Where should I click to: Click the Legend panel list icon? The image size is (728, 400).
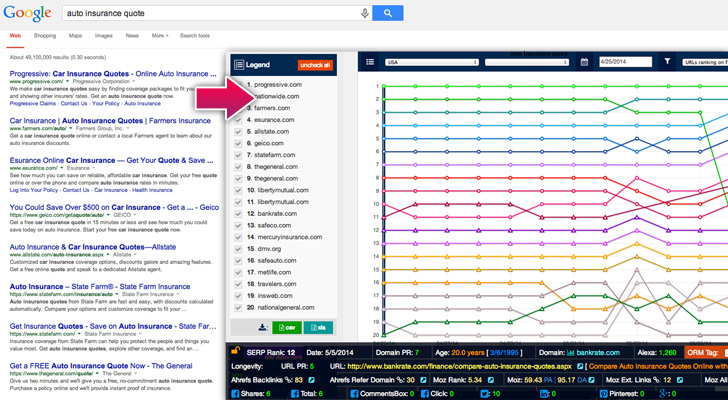coord(239,65)
